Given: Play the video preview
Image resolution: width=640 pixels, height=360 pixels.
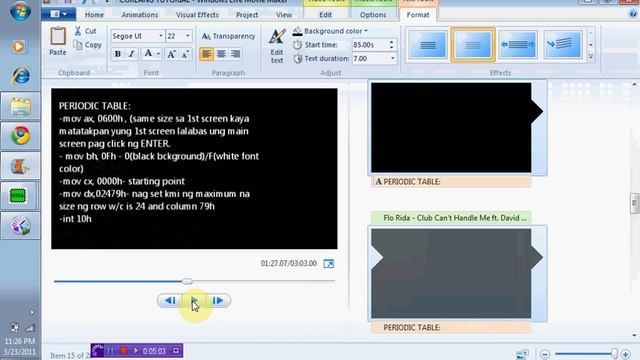Looking at the screenshot, I should point(194,301).
